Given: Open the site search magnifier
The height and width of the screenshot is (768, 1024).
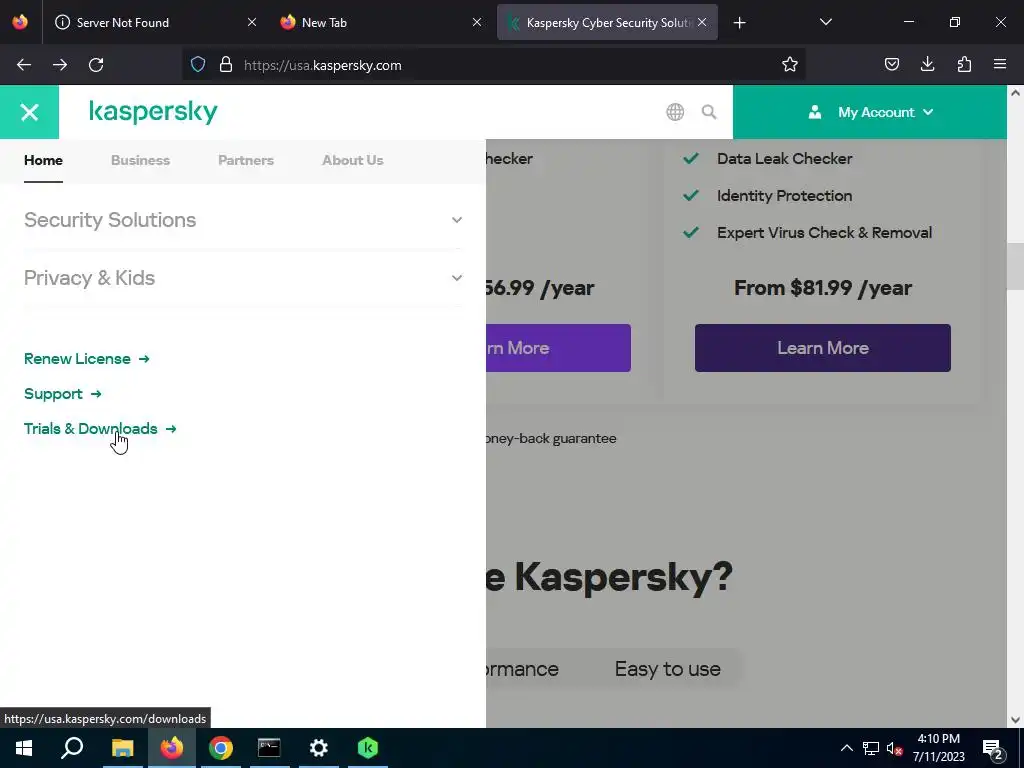Looking at the screenshot, I should [x=709, y=112].
